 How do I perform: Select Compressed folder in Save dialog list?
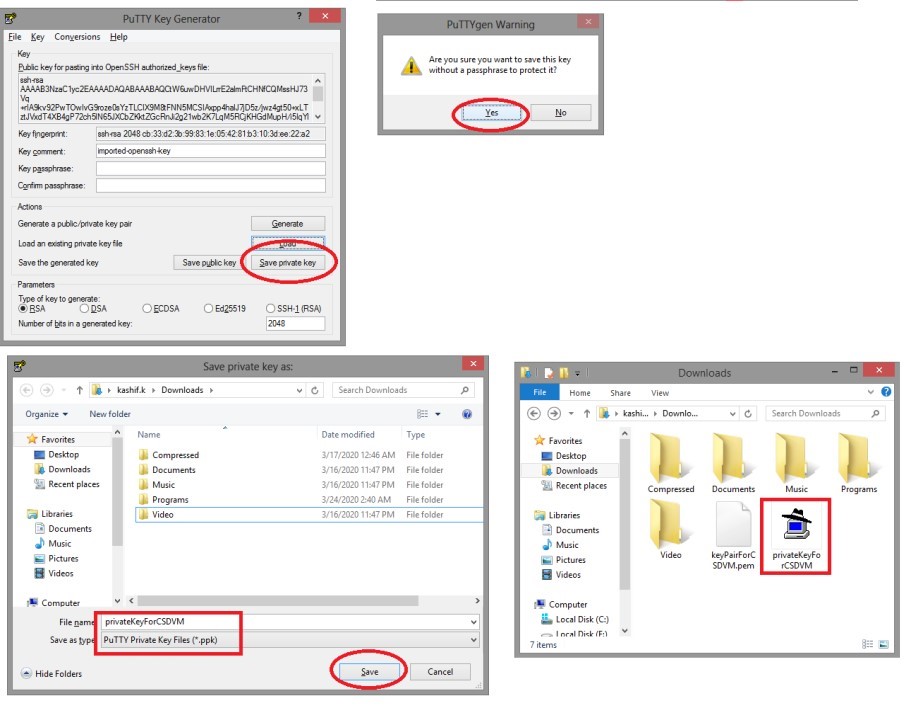[175, 455]
